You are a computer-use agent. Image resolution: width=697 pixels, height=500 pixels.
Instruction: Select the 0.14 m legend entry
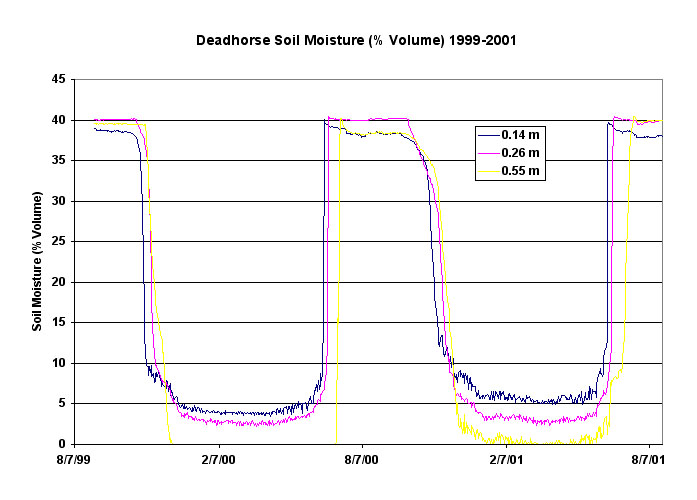(x=523, y=134)
